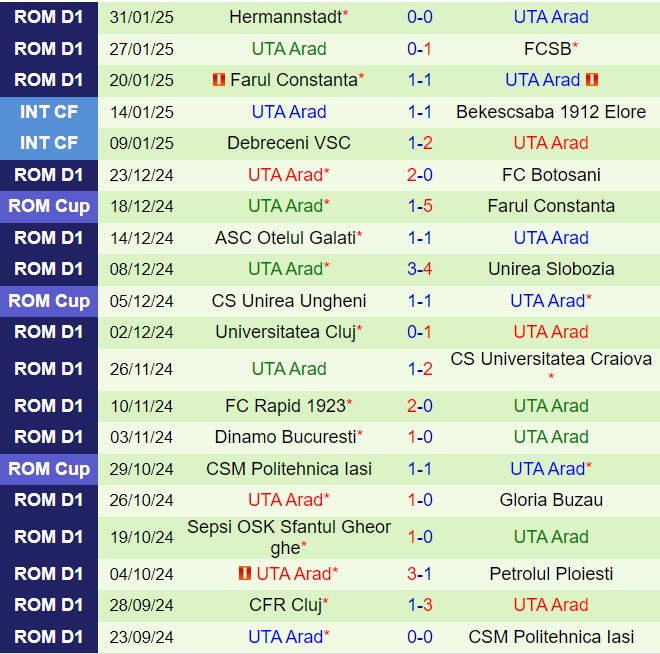Image resolution: width=660 pixels, height=654 pixels.
Task: Open Bekescsaba 1912 Elore team page
Action: (551, 112)
